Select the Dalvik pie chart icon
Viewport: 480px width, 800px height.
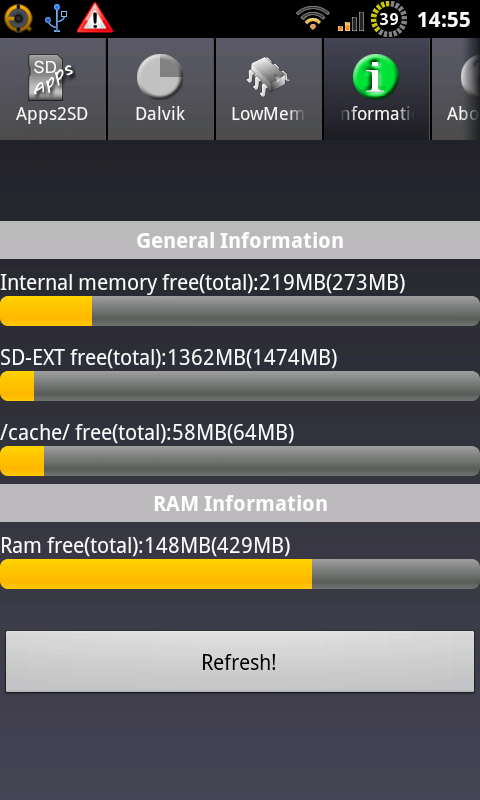tap(160, 77)
